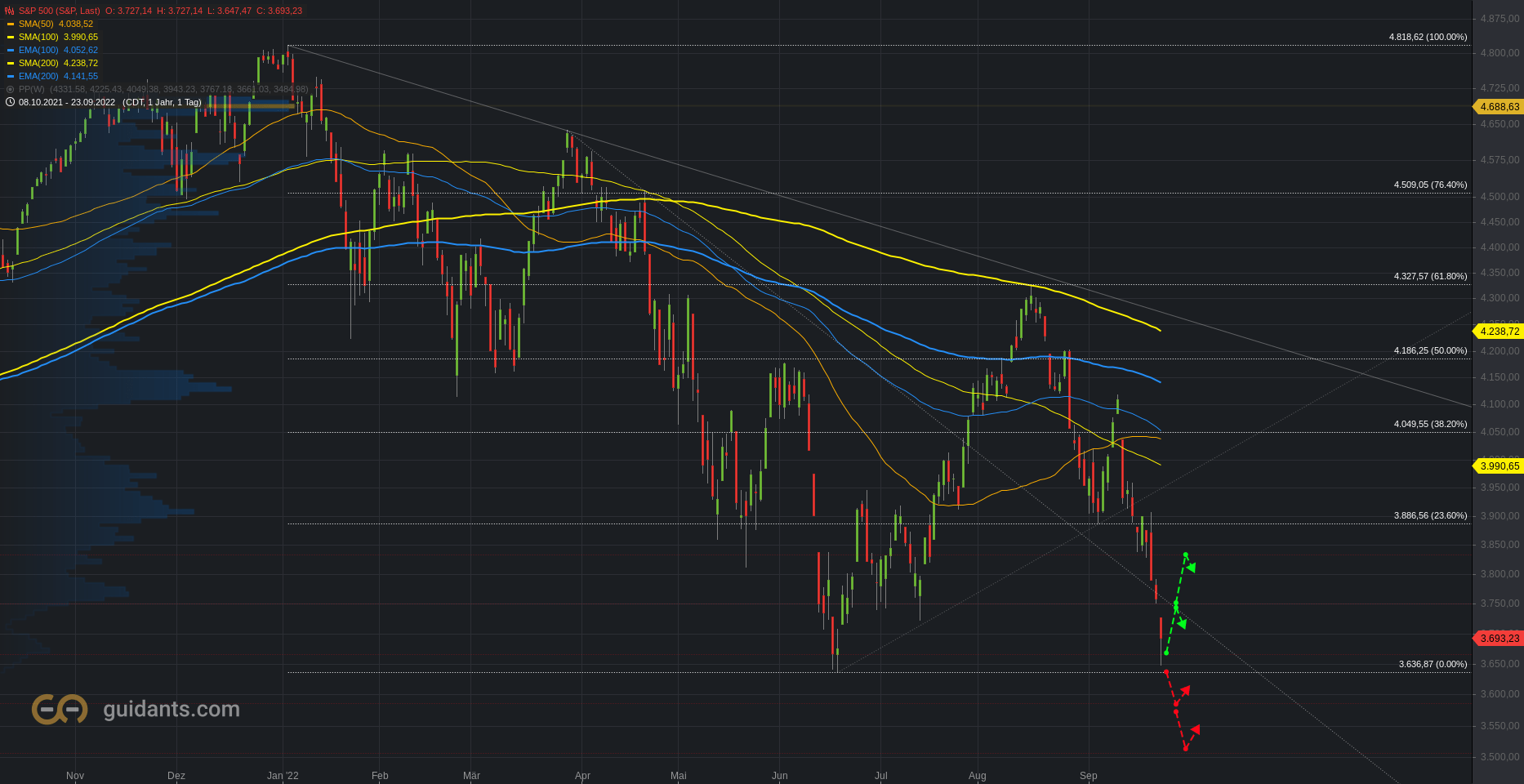Viewport: 1524px width, 784px height.
Task: Click the 4.818,62 (100.00%) Fibonacci label
Action: pyautogui.click(x=1428, y=37)
